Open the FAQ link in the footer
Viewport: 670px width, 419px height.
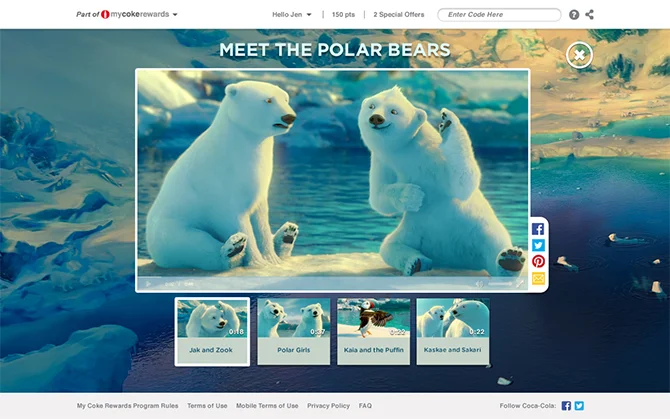(x=365, y=406)
